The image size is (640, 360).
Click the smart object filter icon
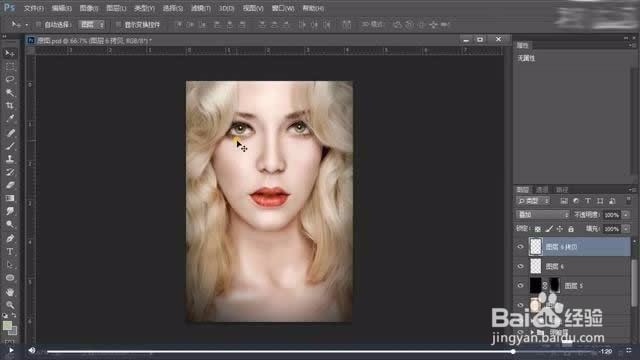coord(612,201)
